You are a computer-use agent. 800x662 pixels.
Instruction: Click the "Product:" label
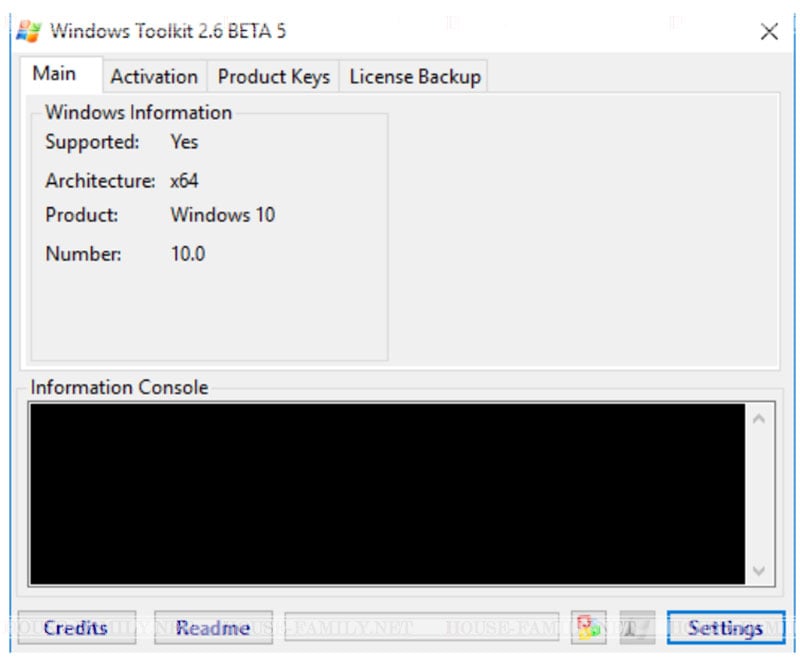(x=82, y=215)
